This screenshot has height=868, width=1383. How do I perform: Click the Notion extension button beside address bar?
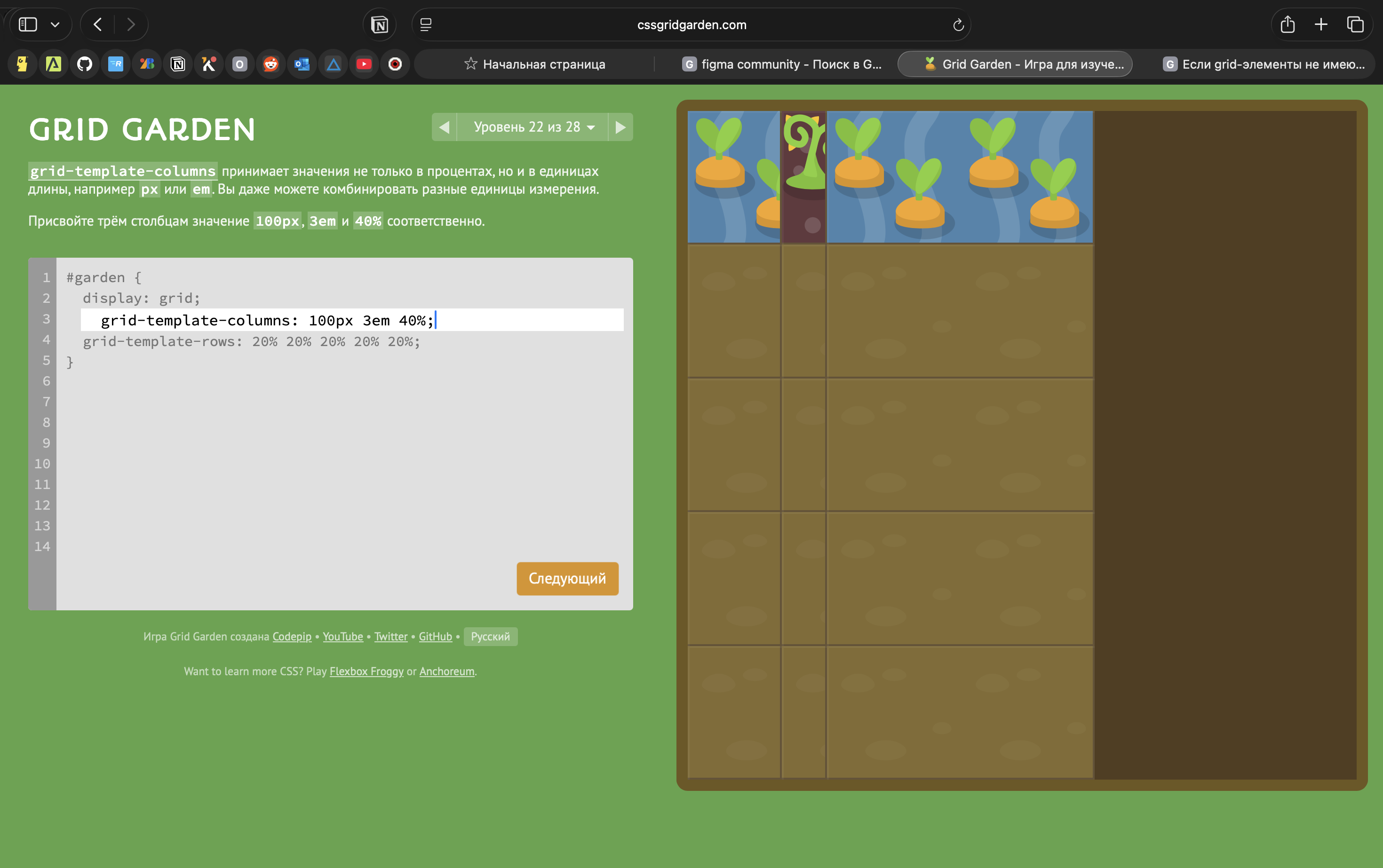[380, 24]
